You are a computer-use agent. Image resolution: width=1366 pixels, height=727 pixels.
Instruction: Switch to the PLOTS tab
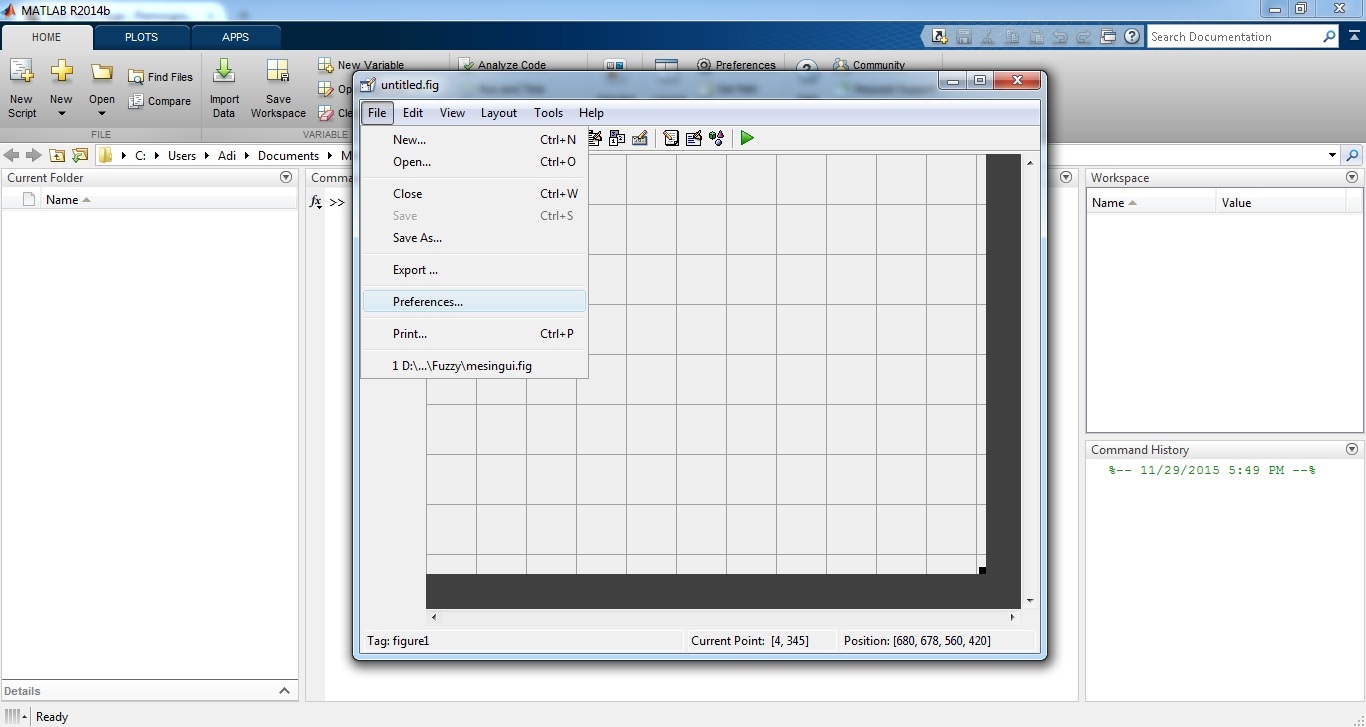tap(141, 37)
